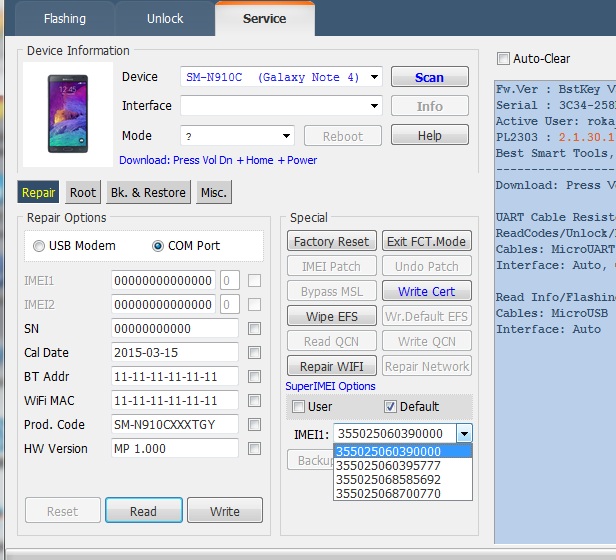Image resolution: width=616 pixels, height=560 pixels.
Task: Expand the Device model dropdown
Action: pyautogui.click(x=374, y=77)
